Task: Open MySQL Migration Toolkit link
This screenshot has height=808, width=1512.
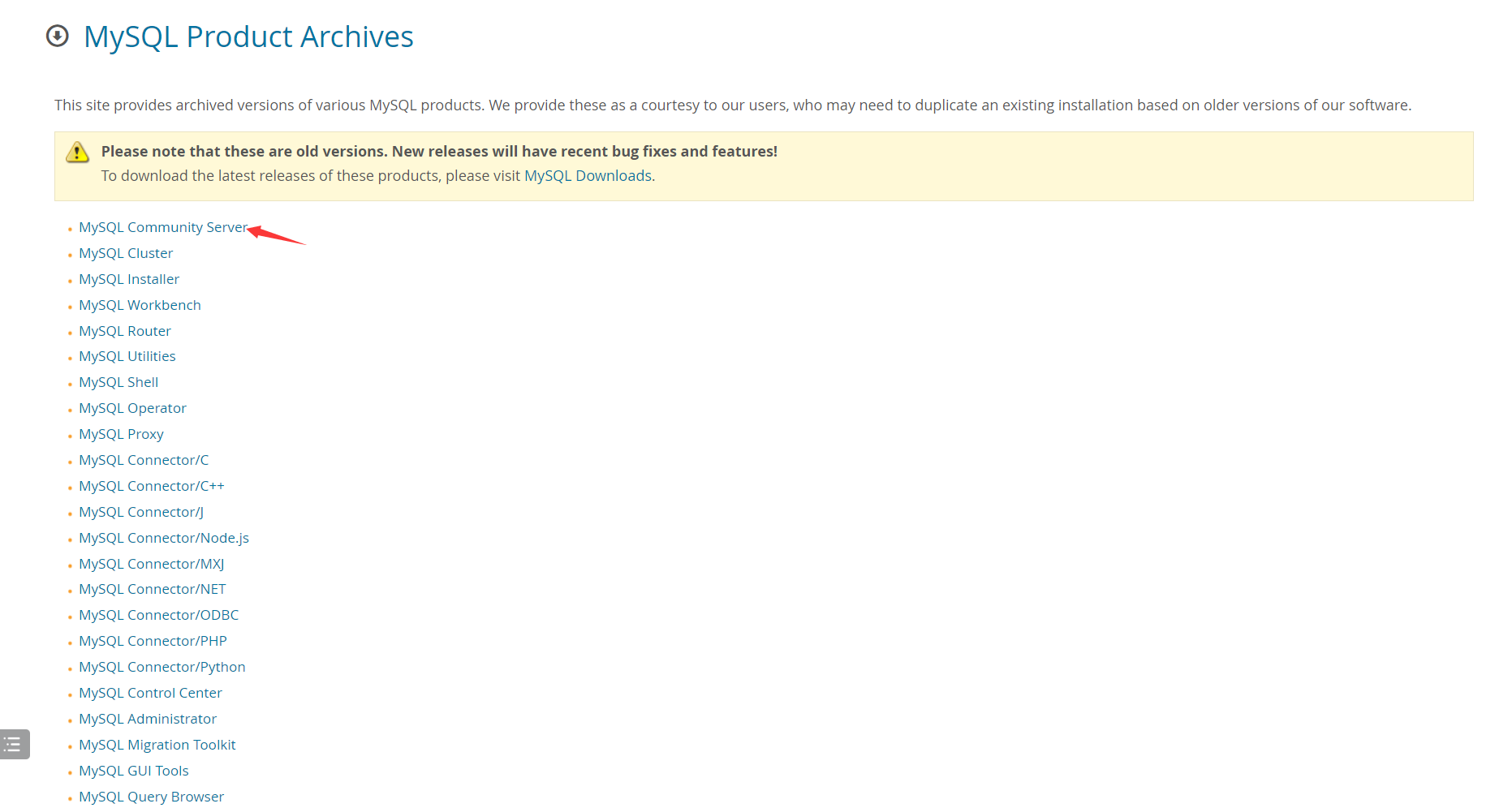Action: click(x=157, y=745)
